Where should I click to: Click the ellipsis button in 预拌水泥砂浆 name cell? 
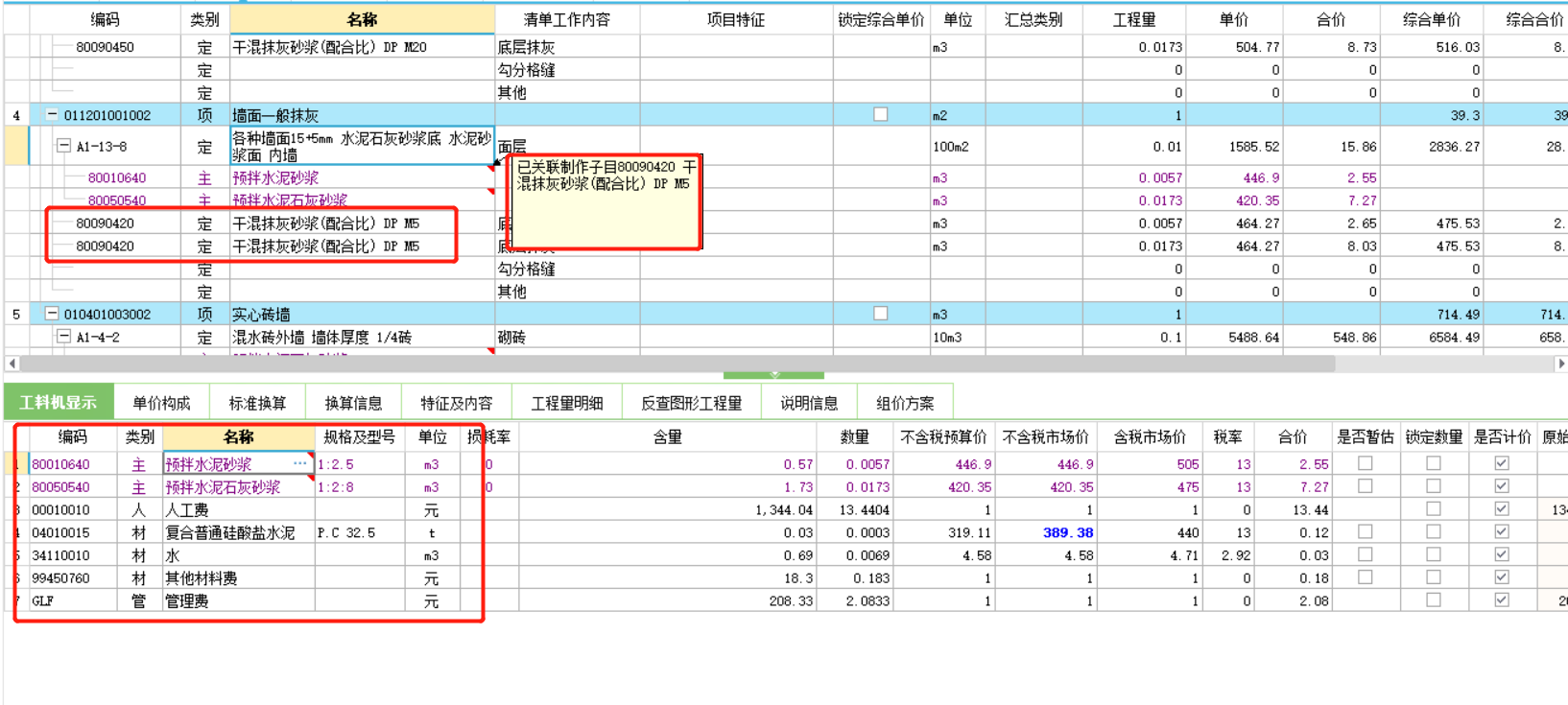(300, 463)
